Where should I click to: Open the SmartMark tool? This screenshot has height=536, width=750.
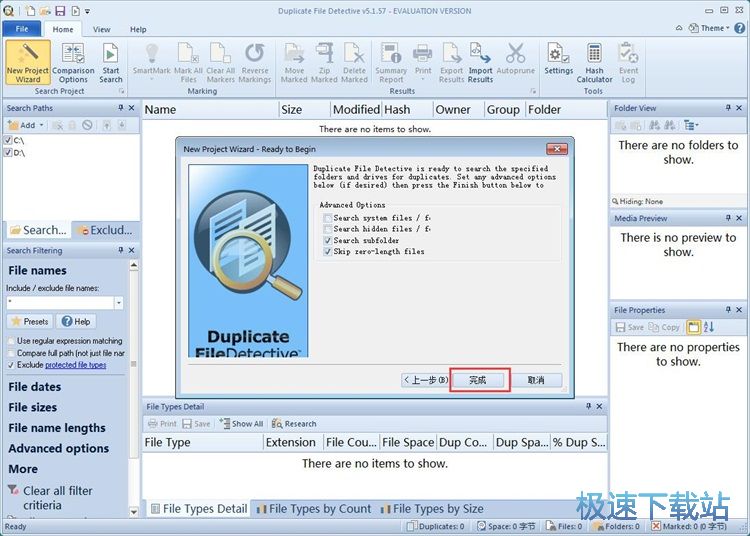tap(152, 62)
